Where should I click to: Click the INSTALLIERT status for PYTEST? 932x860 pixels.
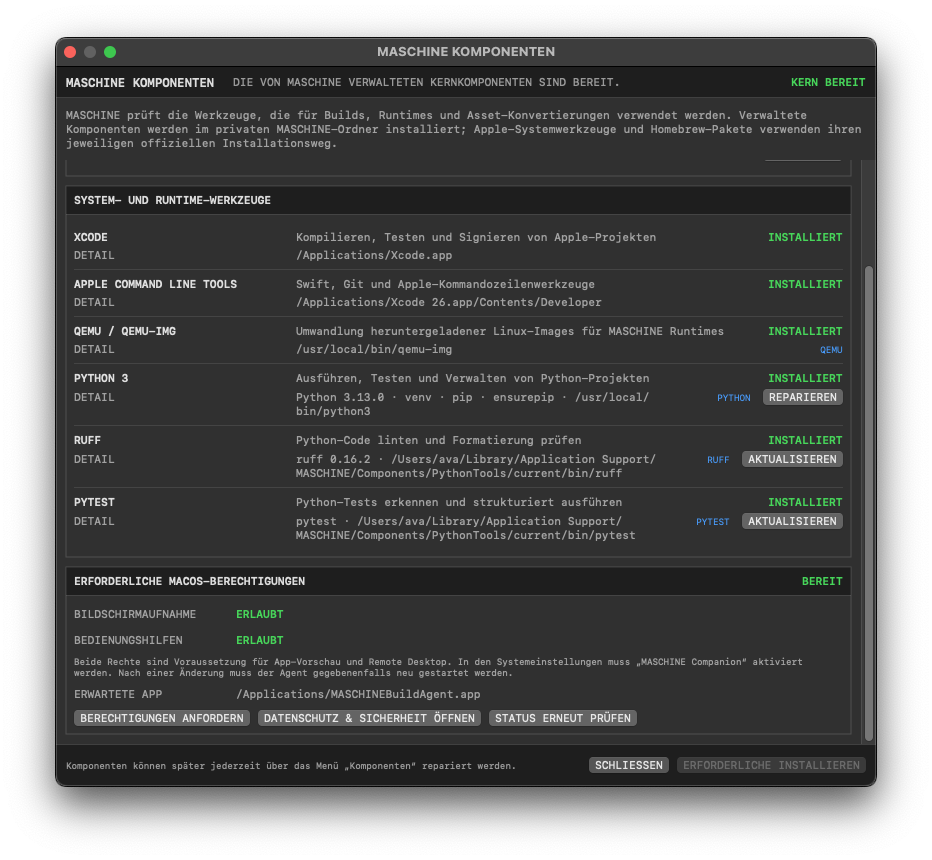(x=805, y=502)
